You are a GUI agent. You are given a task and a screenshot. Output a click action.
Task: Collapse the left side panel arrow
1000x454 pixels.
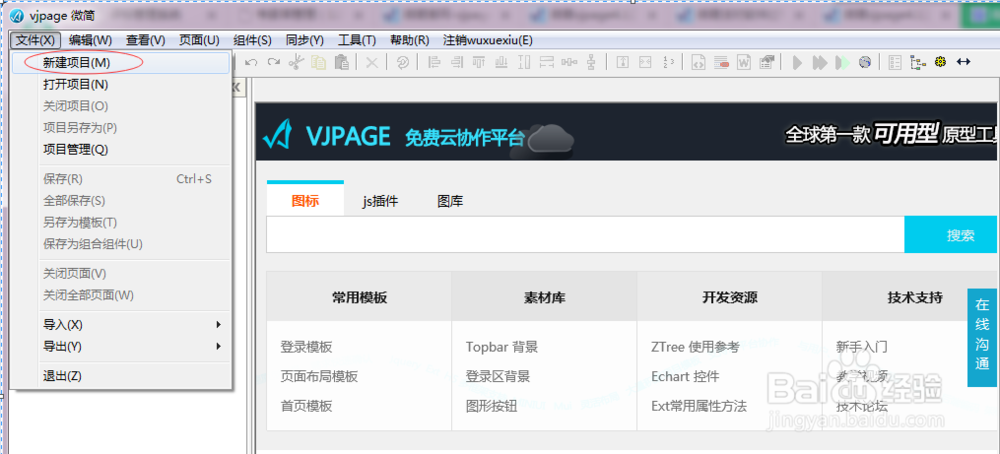(235, 87)
